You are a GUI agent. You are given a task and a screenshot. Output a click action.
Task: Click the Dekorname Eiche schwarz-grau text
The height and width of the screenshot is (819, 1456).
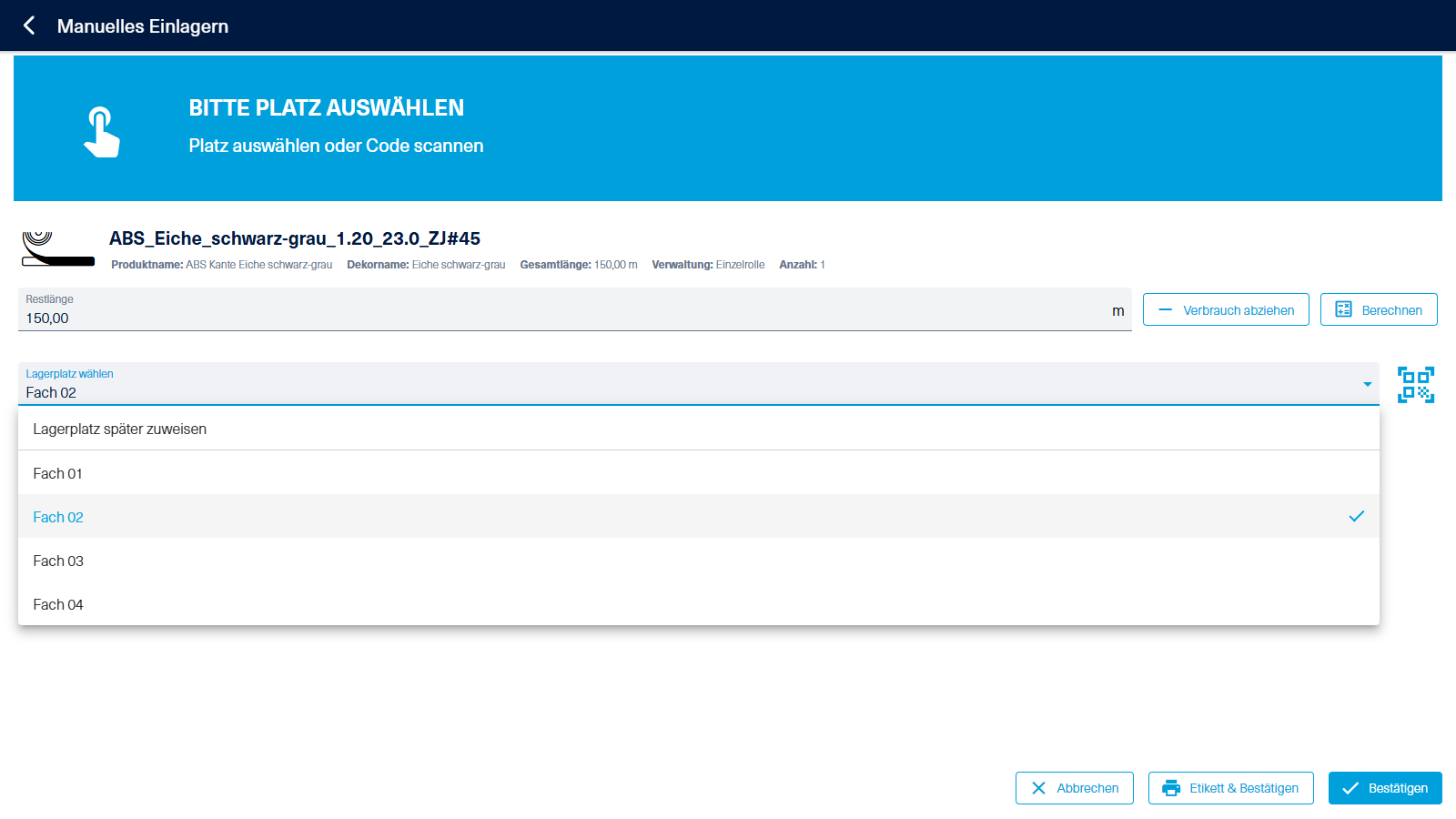click(x=426, y=265)
